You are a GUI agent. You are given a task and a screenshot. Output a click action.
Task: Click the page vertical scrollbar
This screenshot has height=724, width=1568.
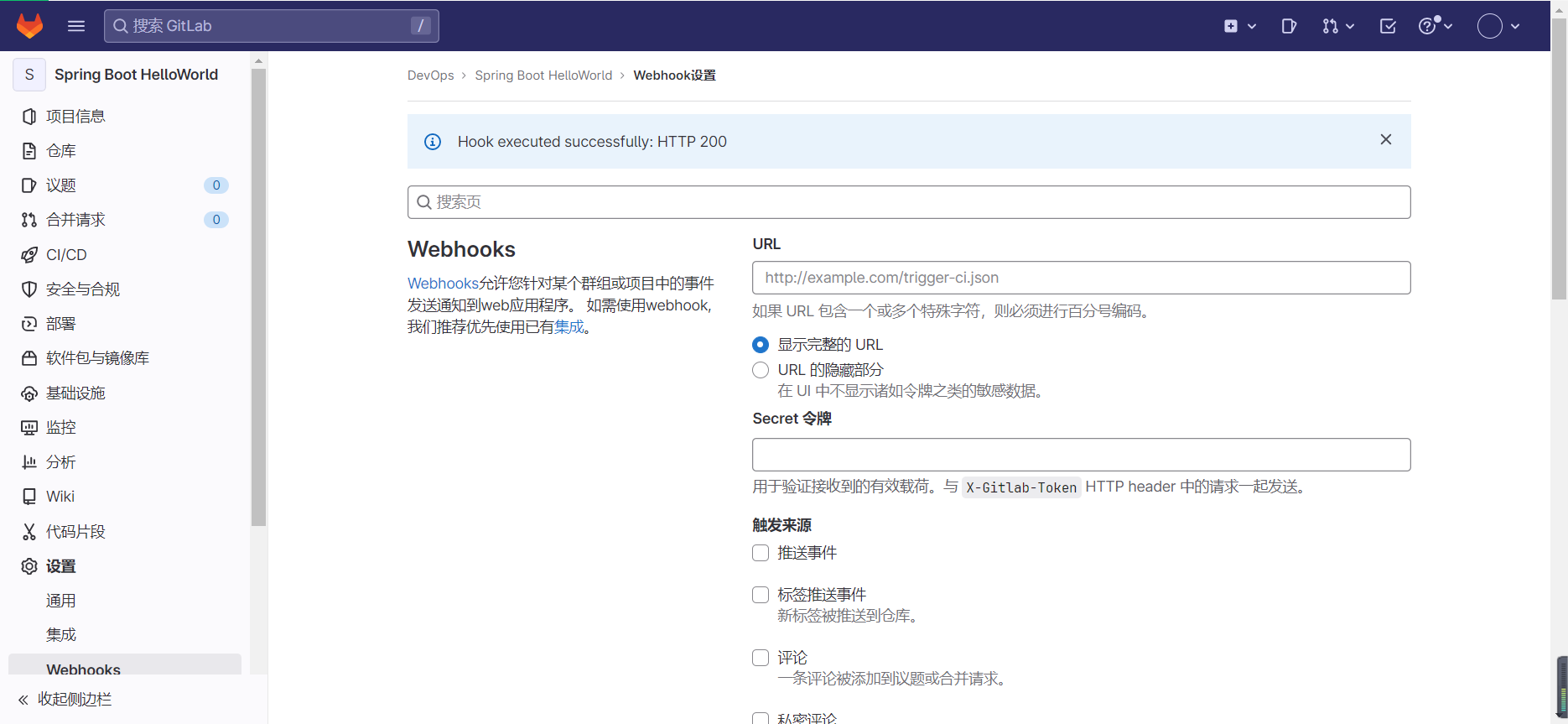1559,159
